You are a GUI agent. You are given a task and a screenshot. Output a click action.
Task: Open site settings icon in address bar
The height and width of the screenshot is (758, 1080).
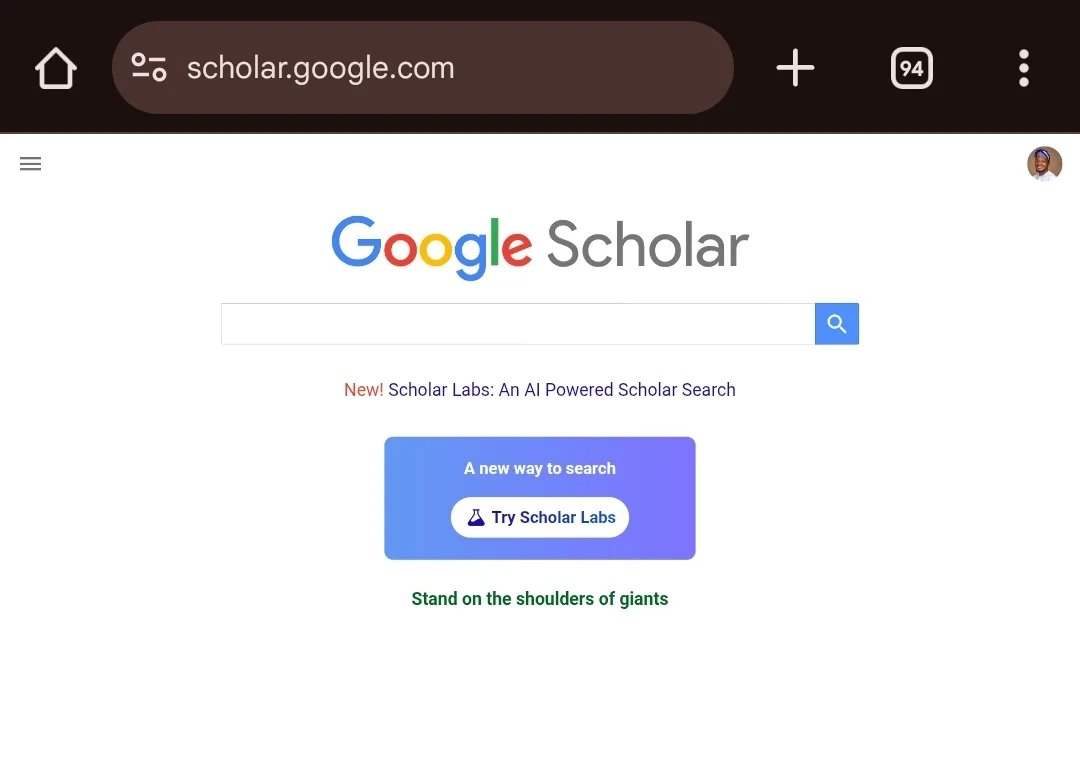[x=149, y=68]
